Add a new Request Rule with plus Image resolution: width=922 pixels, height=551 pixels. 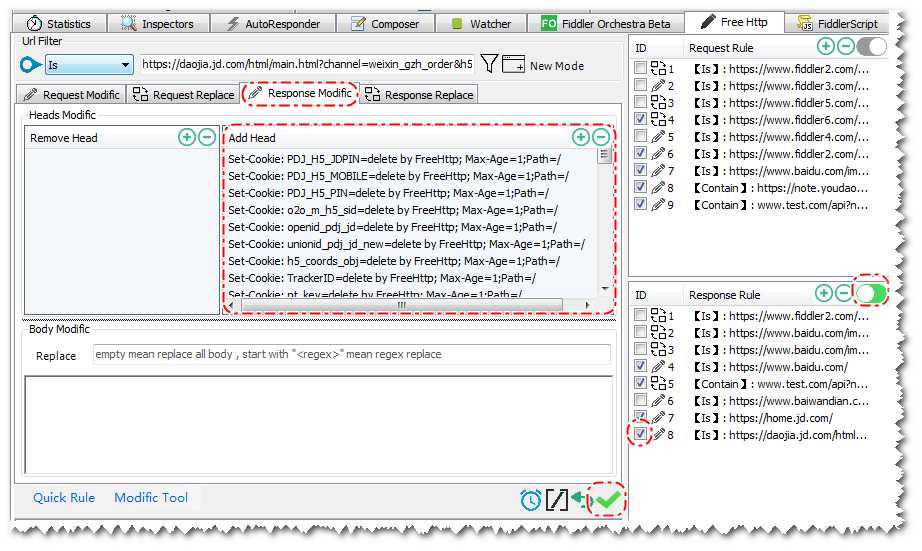click(x=826, y=46)
